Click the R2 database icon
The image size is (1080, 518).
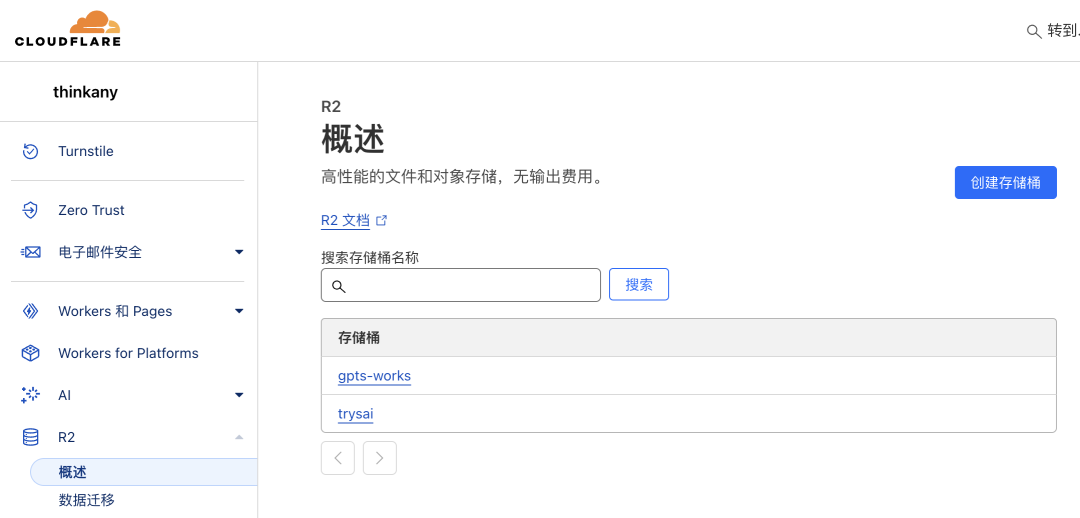tap(30, 437)
